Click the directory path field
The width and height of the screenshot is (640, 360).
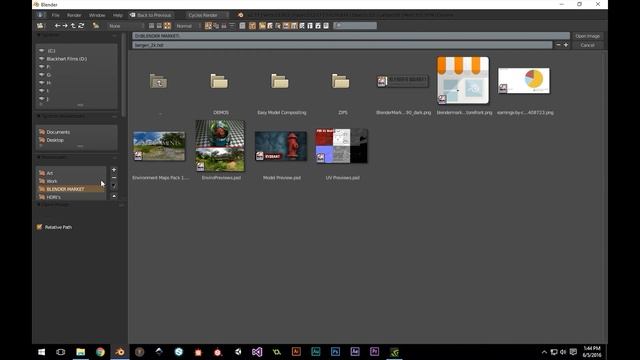[x=351, y=36]
